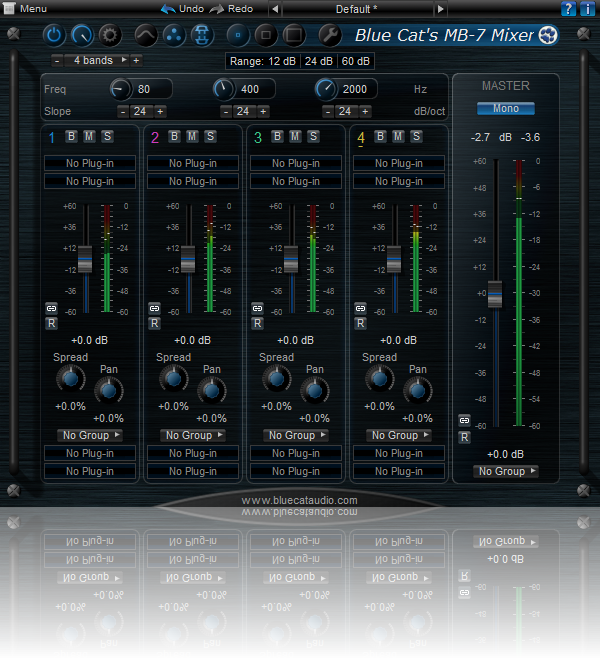Toggle the link icon on band 2
The image size is (600, 659).
click(x=154, y=308)
